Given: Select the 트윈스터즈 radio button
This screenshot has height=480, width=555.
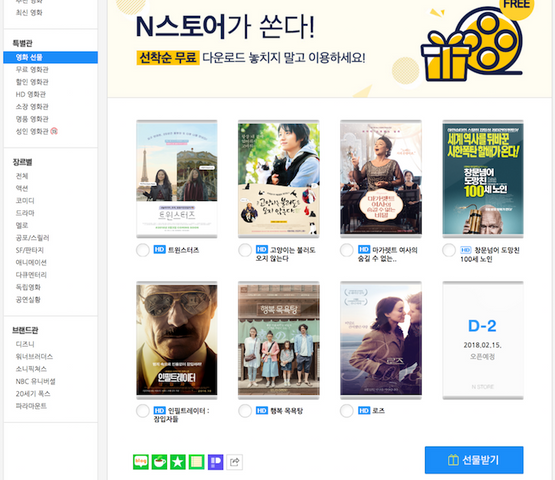Looking at the screenshot, I should click(143, 250).
